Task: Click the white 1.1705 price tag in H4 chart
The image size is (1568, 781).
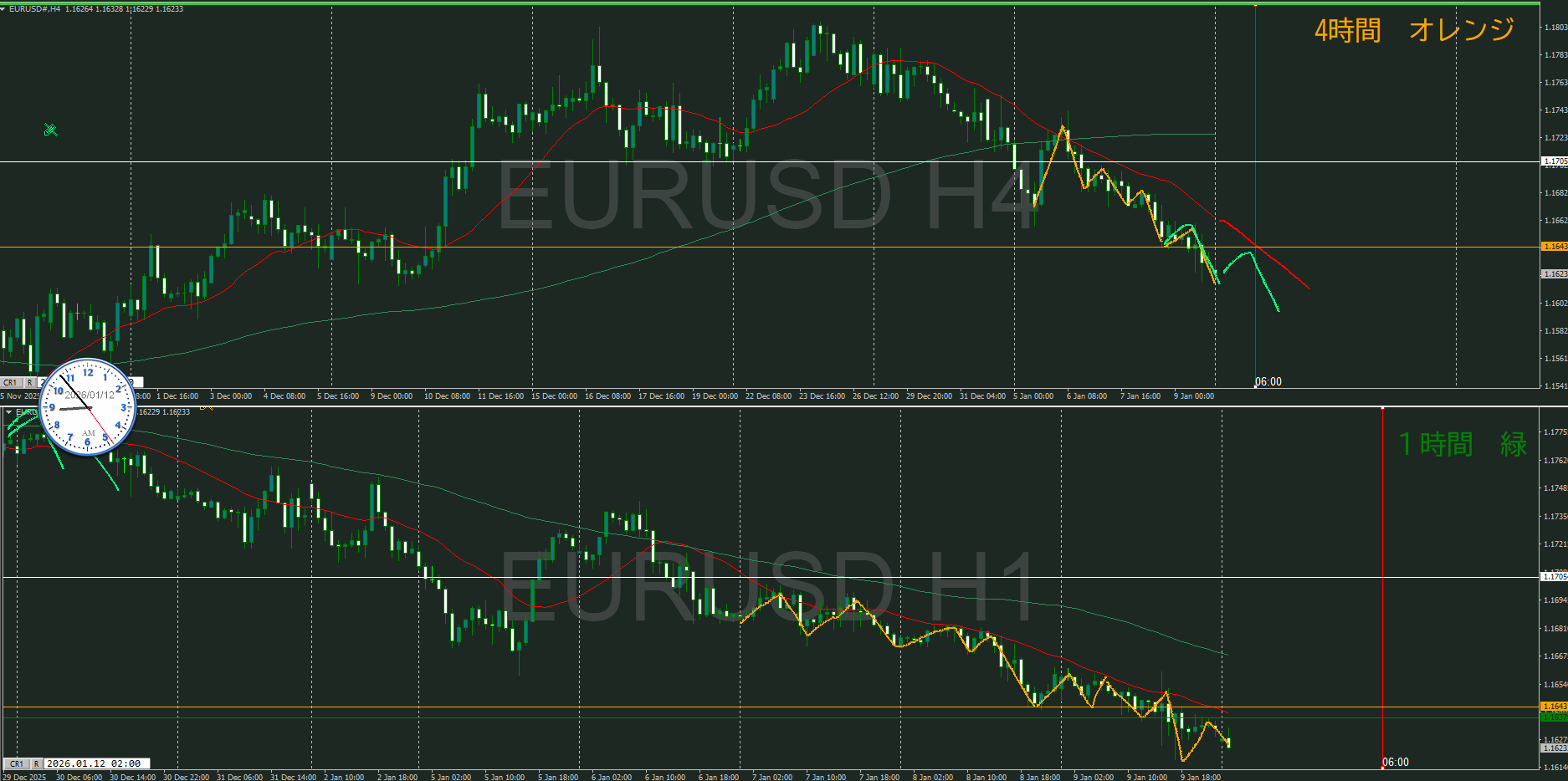Action: 1555,161
